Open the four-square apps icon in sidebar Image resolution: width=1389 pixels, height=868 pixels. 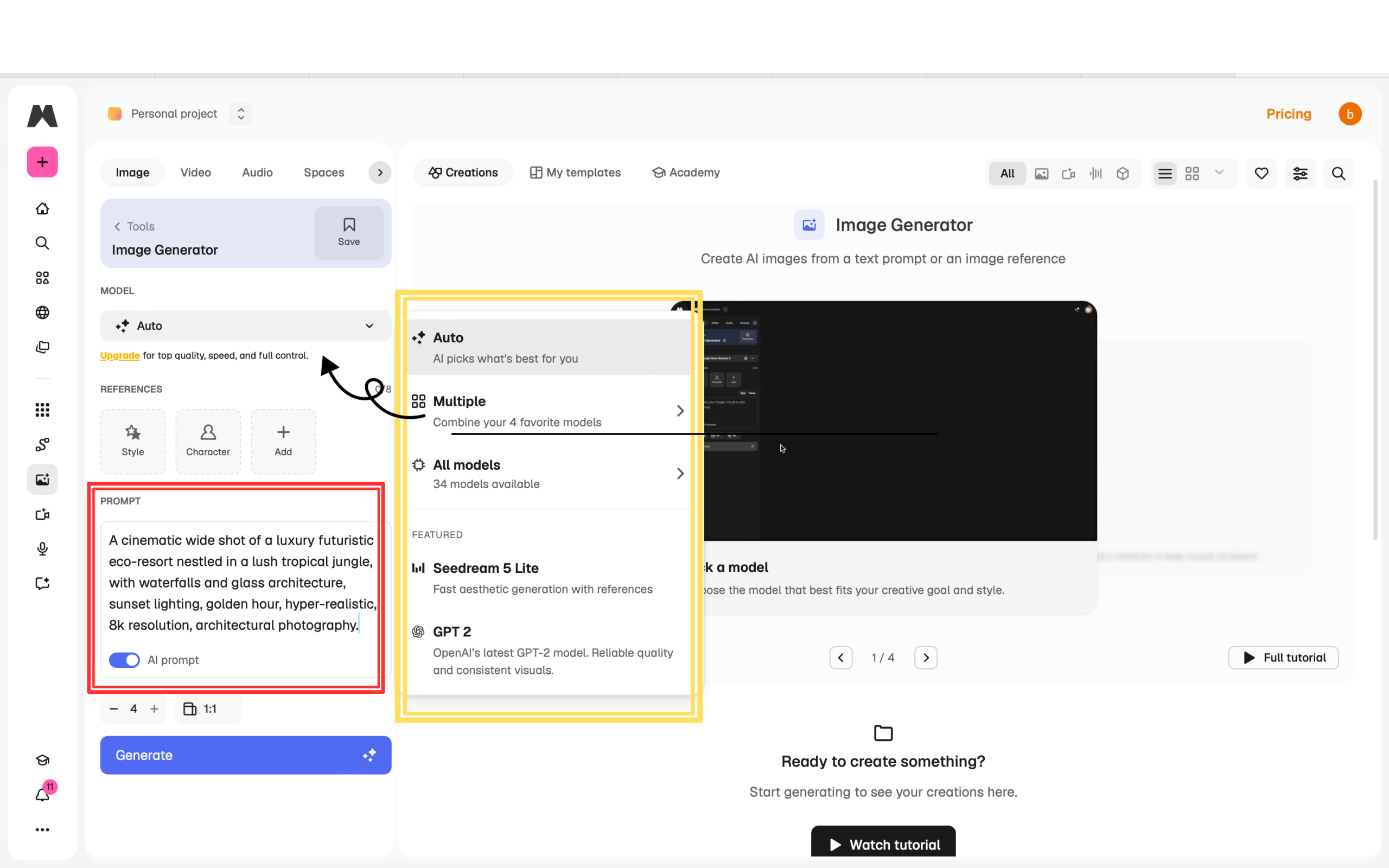tap(42, 278)
